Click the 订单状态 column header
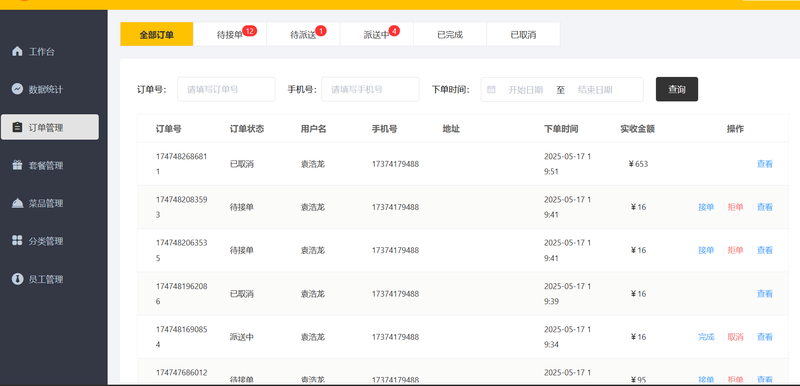800x386 pixels. pyautogui.click(x=247, y=129)
